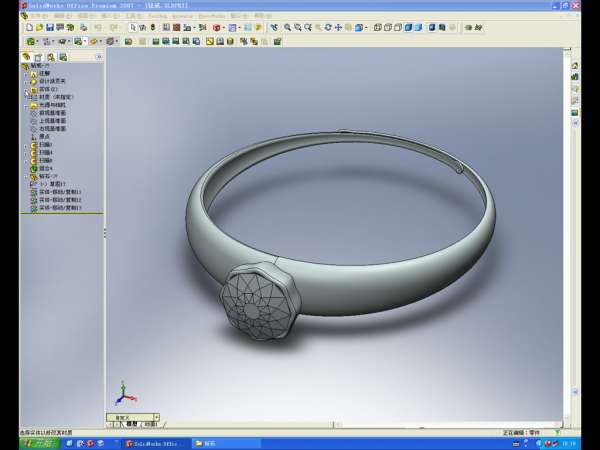Select the Zoom In/Out tool

(308, 28)
